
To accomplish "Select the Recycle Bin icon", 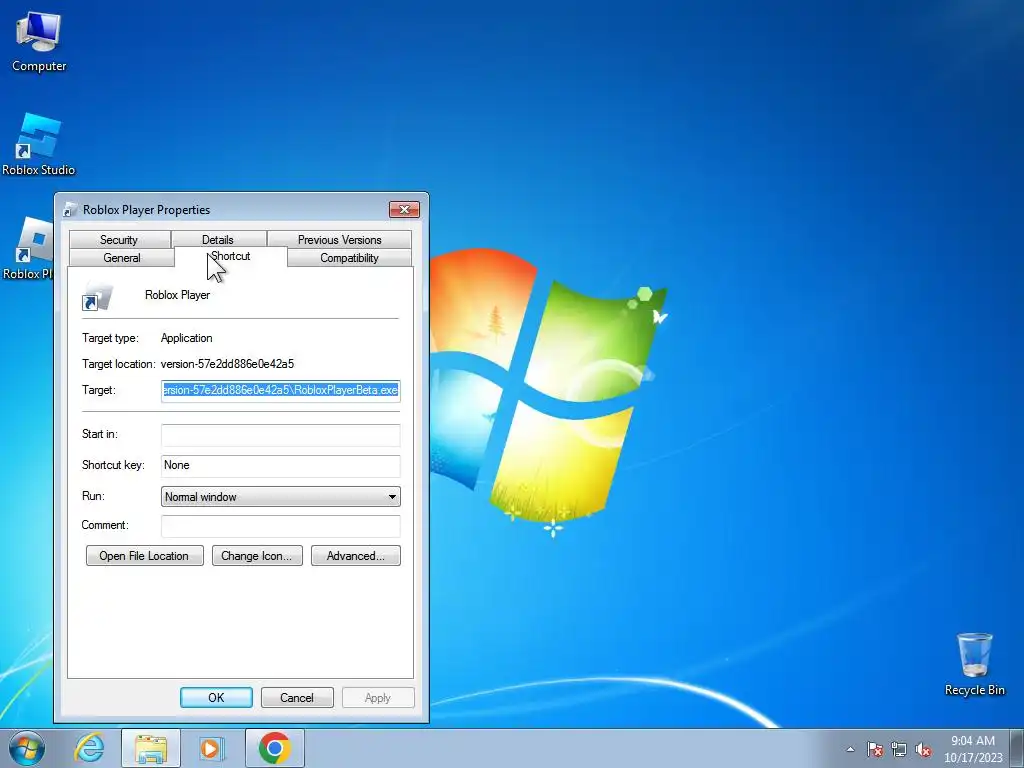I will click(974, 664).
